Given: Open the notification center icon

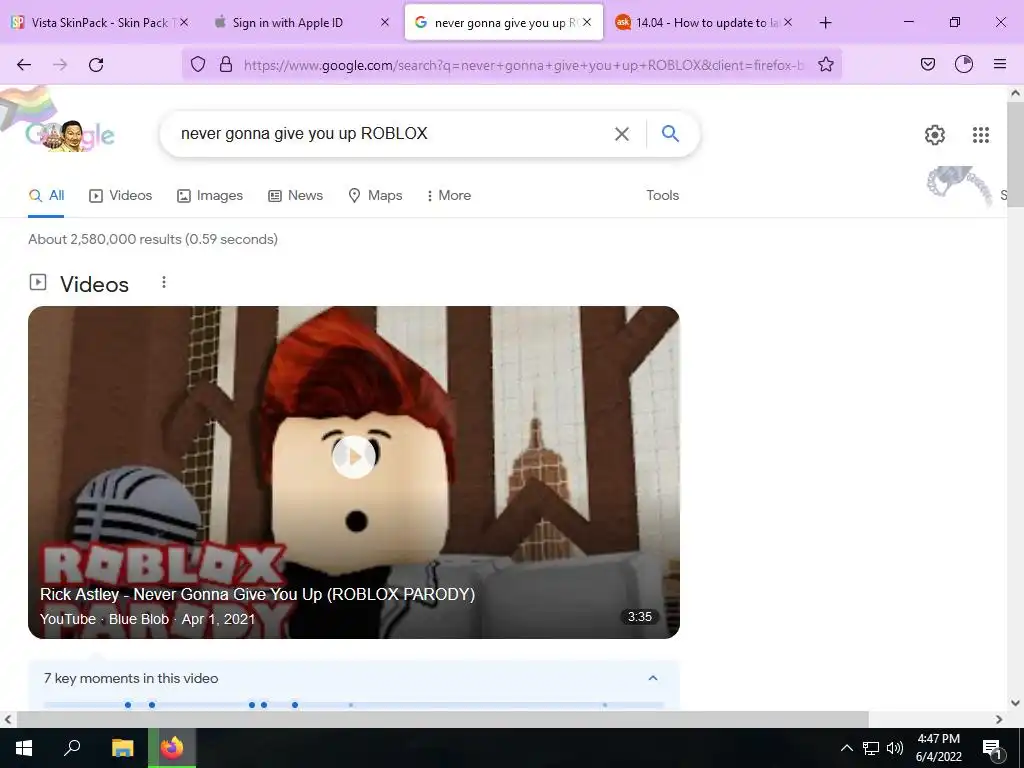Looking at the screenshot, I should tap(992, 749).
